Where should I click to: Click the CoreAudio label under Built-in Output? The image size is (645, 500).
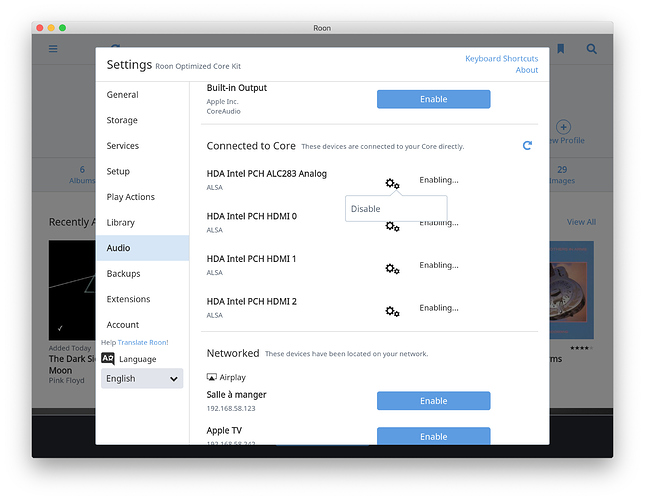pos(223,111)
